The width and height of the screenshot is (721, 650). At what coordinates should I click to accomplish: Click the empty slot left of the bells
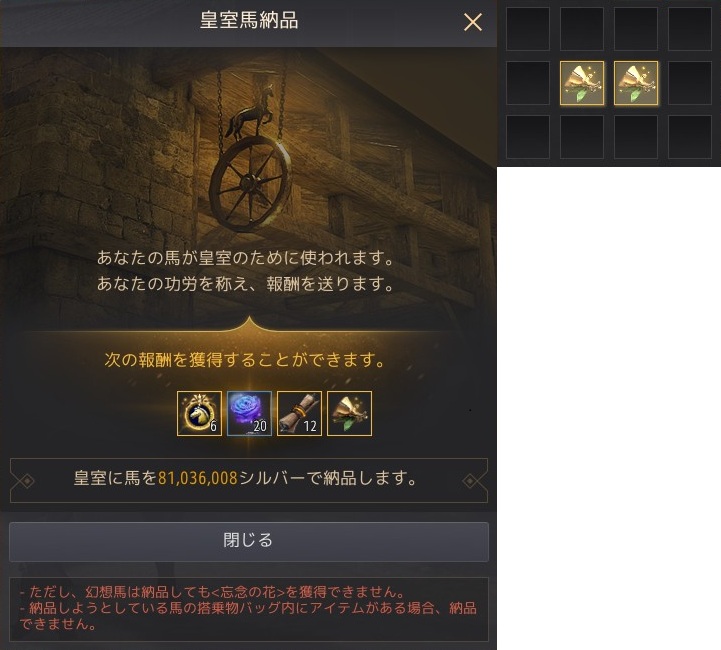(x=528, y=83)
